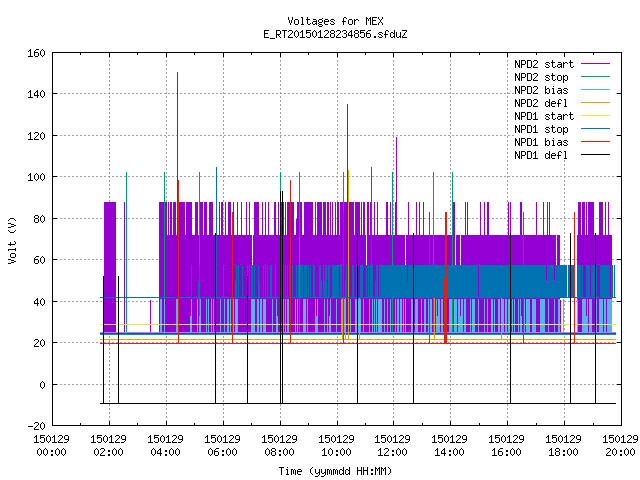Click the yellow NPD1 start legend line
640x480 pixels.
(x=595, y=116)
